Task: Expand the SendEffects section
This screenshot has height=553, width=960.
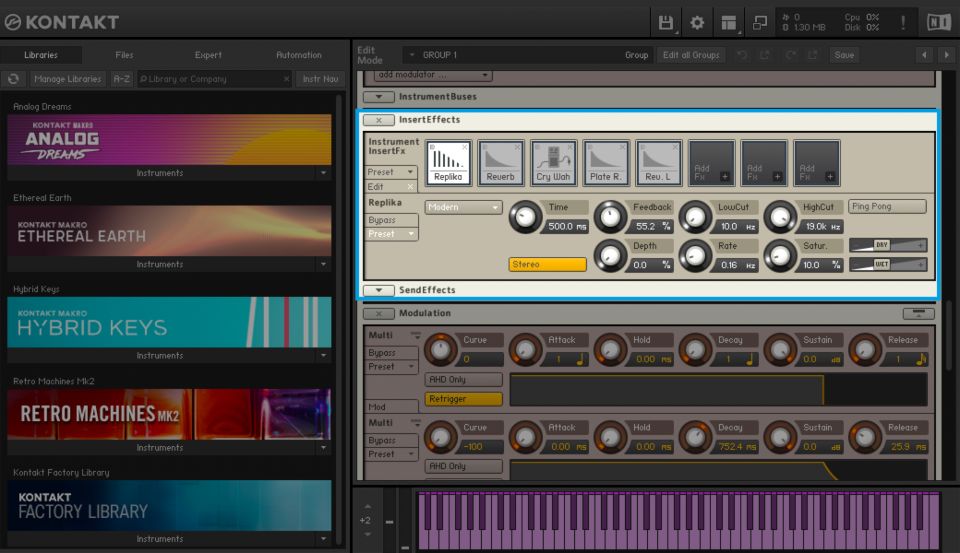Action: pos(378,290)
